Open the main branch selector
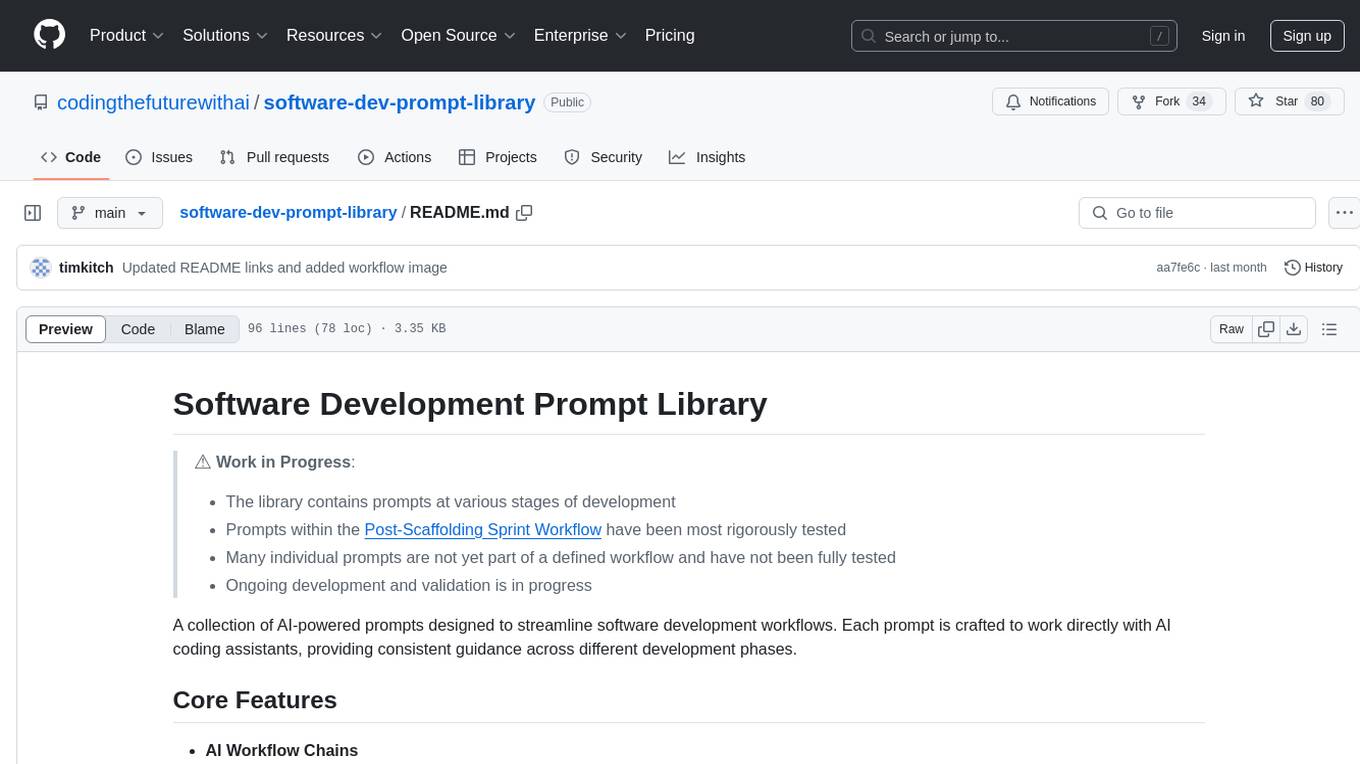Image resolution: width=1360 pixels, height=764 pixels. tap(109, 213)
